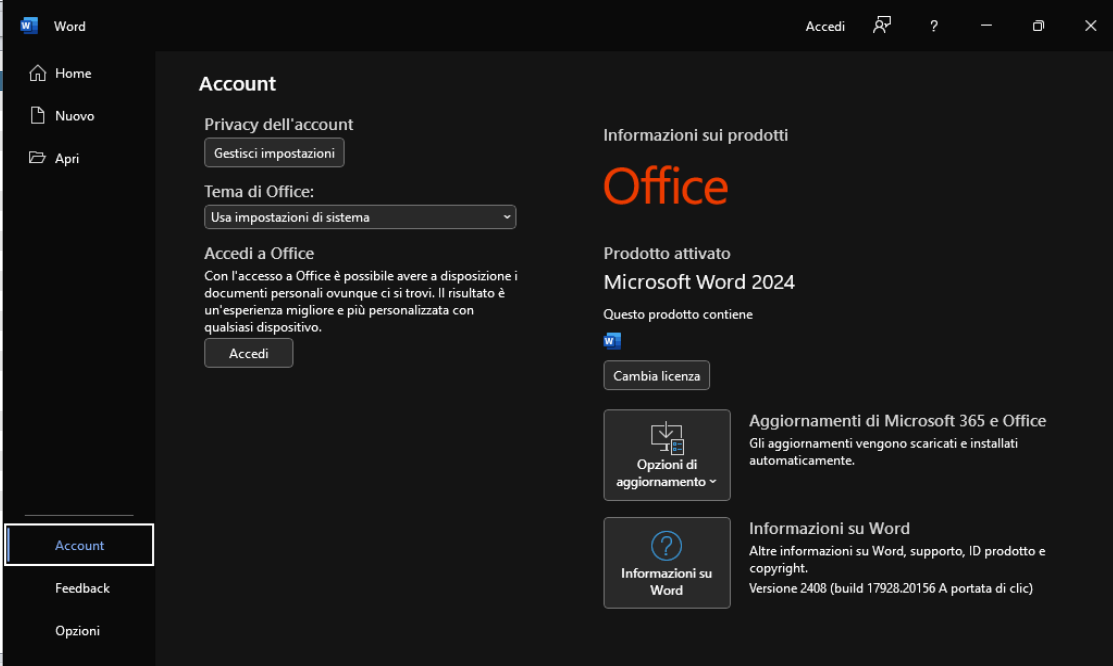The image size is (1113, 666).
Task: Click Informazioni su Word button
Action: (x=667, y=562)
